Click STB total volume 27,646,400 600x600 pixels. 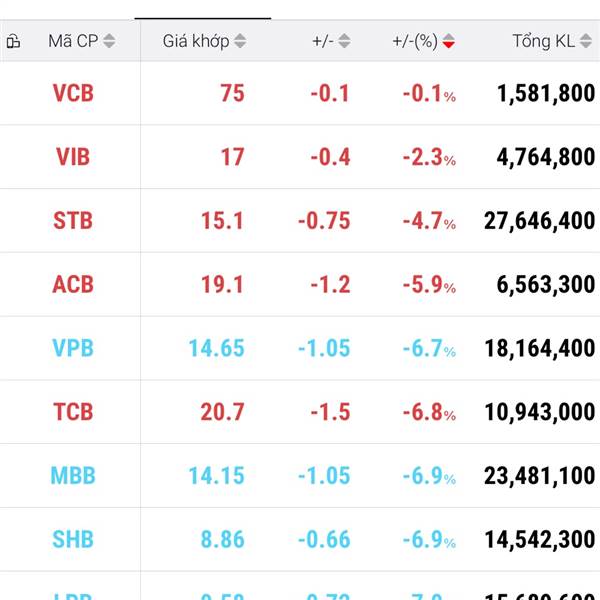click(x=540, y=221)
